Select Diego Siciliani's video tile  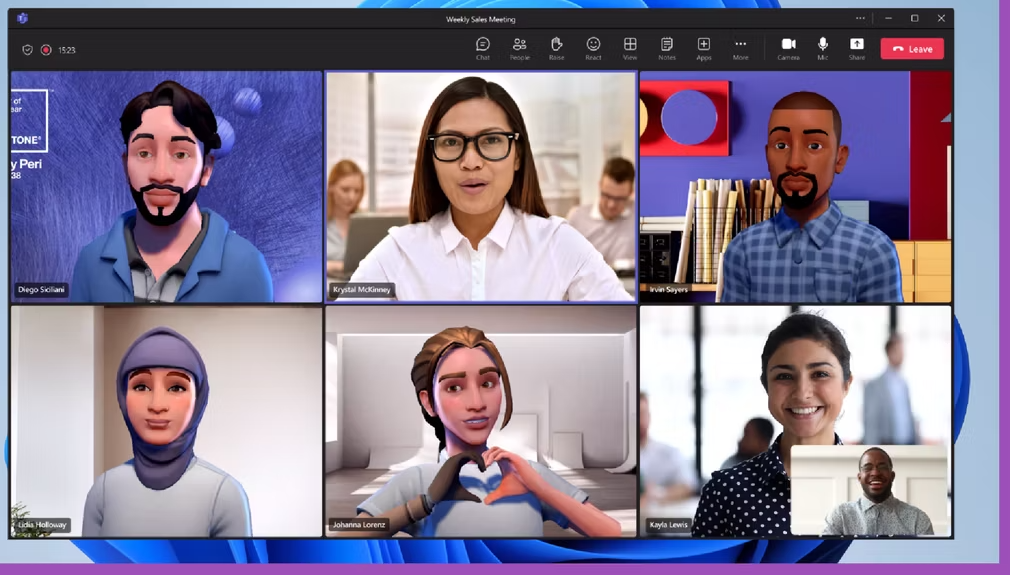pyautogui.click(x=166, y=187)
